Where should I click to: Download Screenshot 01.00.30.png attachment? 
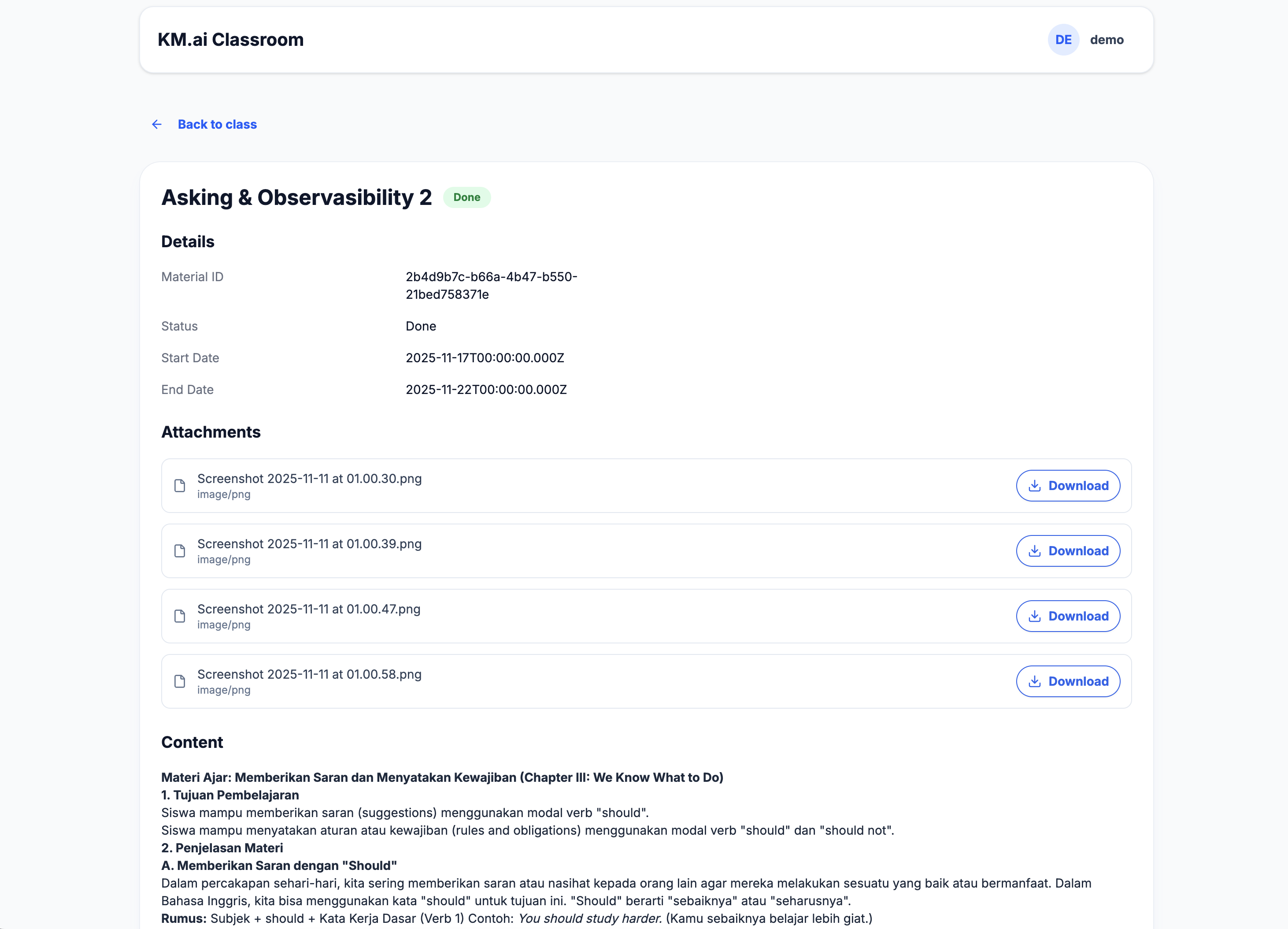(x=1068, y=486)
